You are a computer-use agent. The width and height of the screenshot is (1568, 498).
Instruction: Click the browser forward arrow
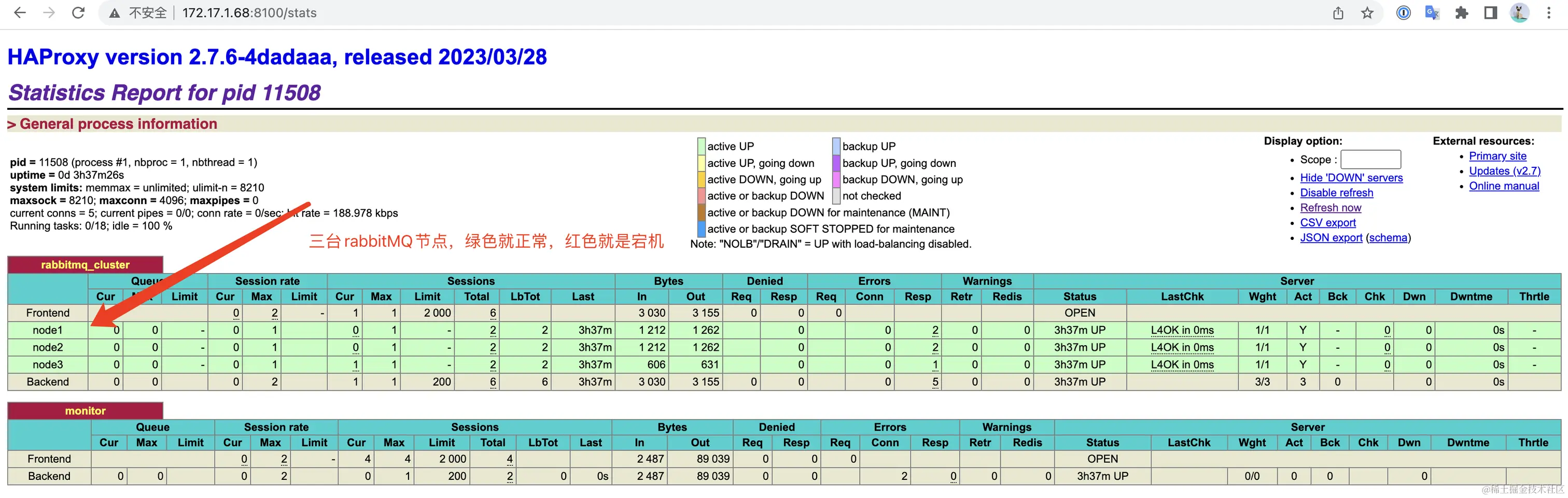(x=49, y=12)
